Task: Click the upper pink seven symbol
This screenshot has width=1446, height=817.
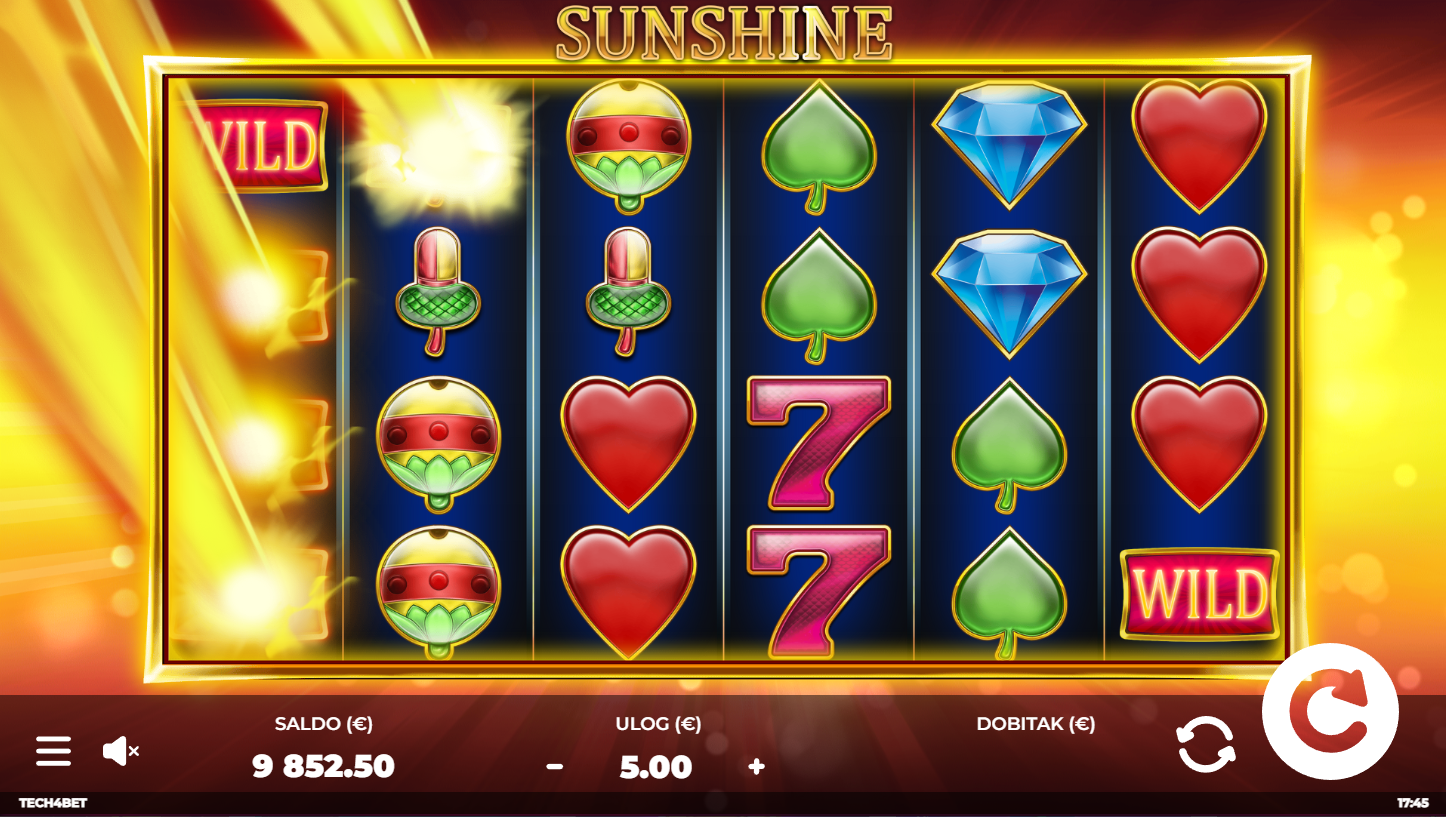Action: click(x=819, y=442)
